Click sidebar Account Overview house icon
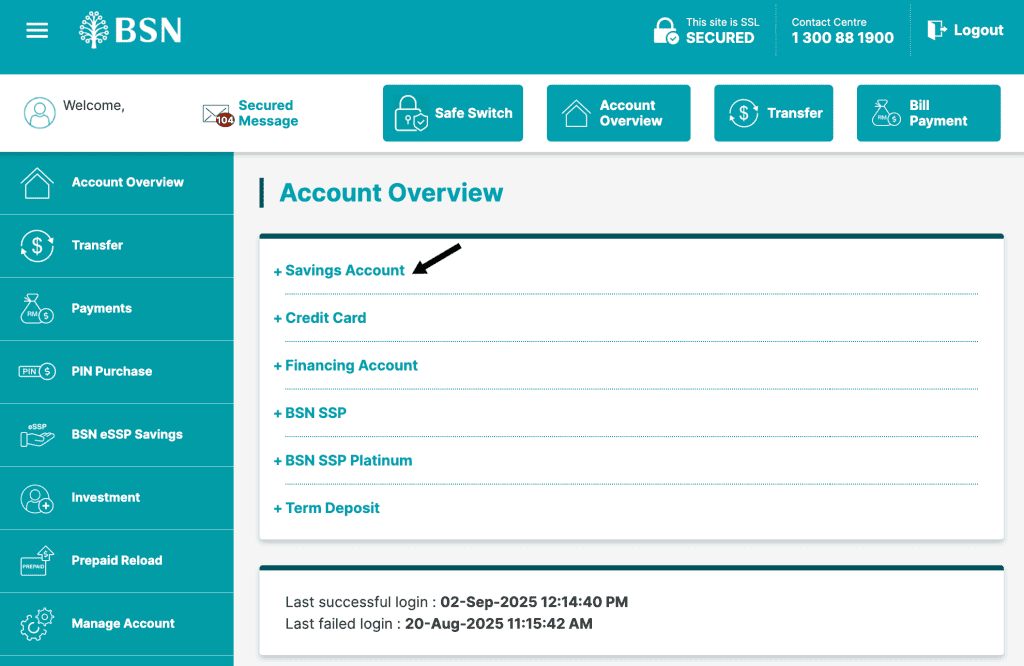This screenshot has height=666, width=1024. [37, 183]
